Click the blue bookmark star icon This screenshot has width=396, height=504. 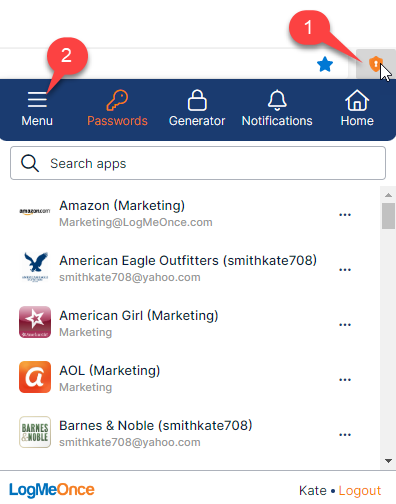coord(325,64)
